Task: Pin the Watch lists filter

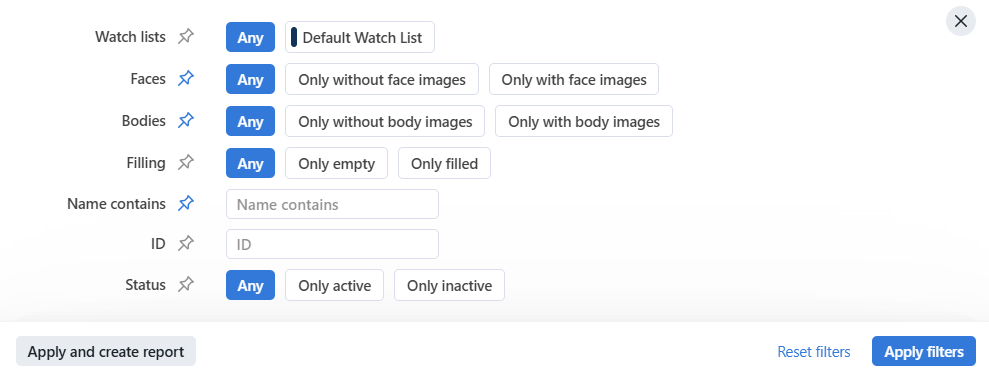Action: pos(185,37)
